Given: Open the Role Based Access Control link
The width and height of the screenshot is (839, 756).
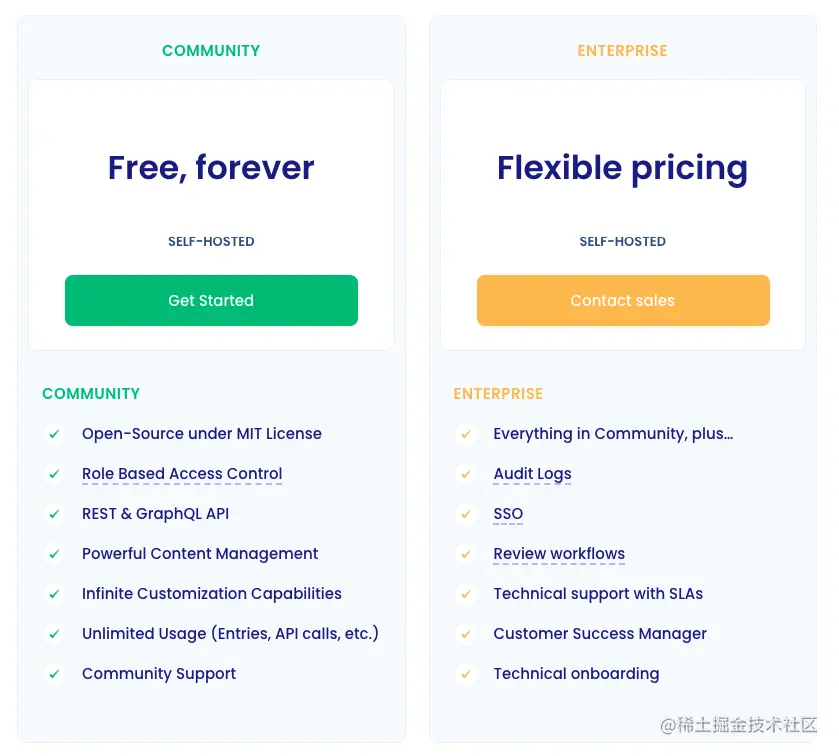Looking at the screenshot, I should (x=182, y=474).
